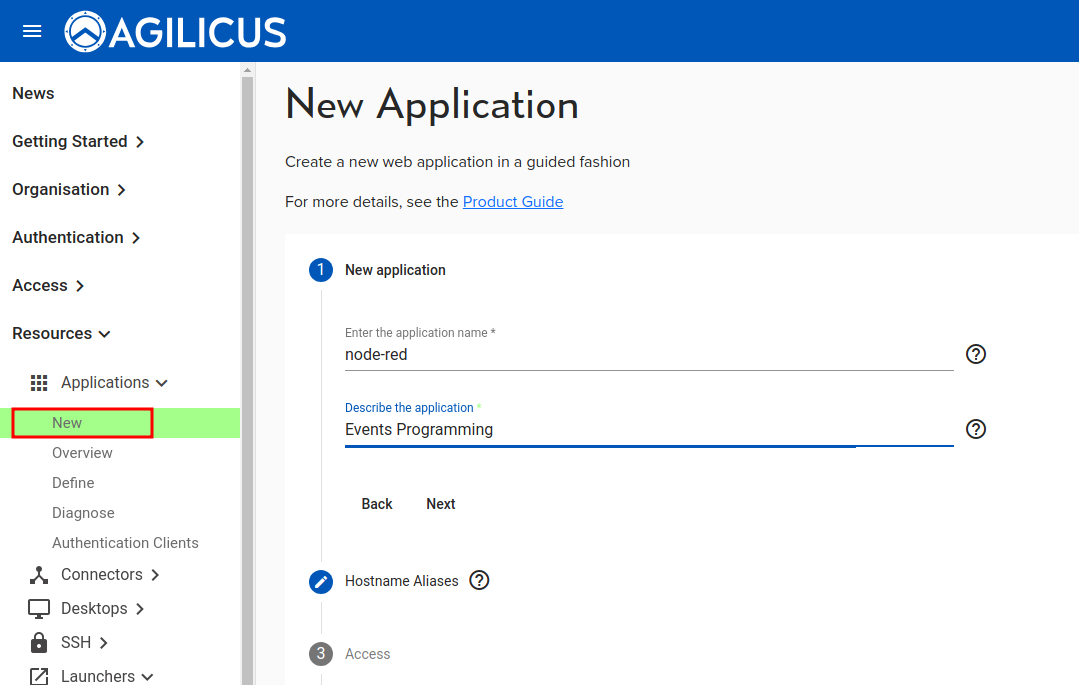
Task: Select Overview under Applications
Action: (82, 453)
